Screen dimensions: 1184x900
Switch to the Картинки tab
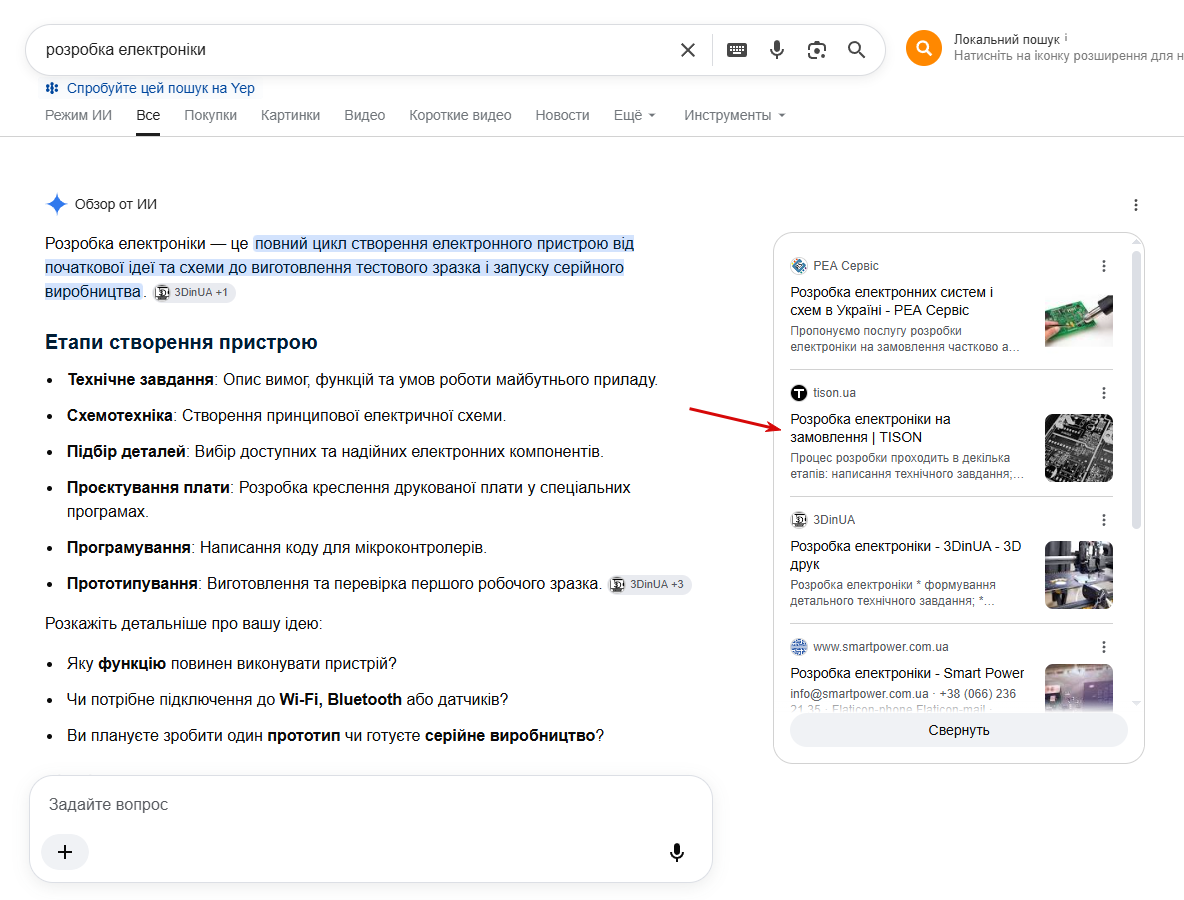pos(290,116)
